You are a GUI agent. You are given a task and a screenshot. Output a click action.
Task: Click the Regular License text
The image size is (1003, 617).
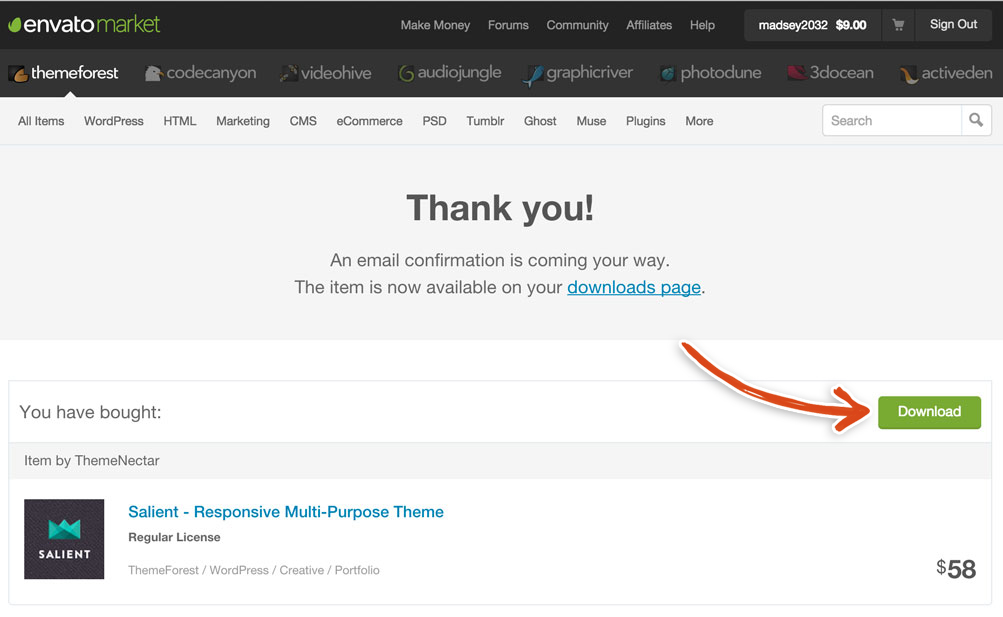(x=174, y=537)
